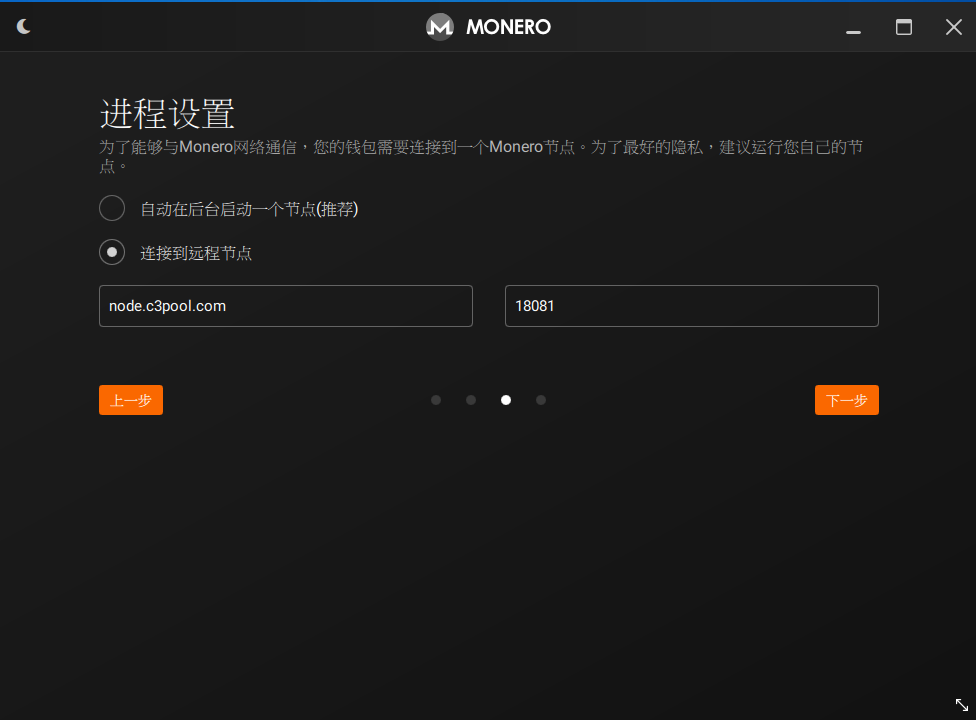976x720 pixels.
Task: Toggle dark mode with the moon icon
Action: 24,27
